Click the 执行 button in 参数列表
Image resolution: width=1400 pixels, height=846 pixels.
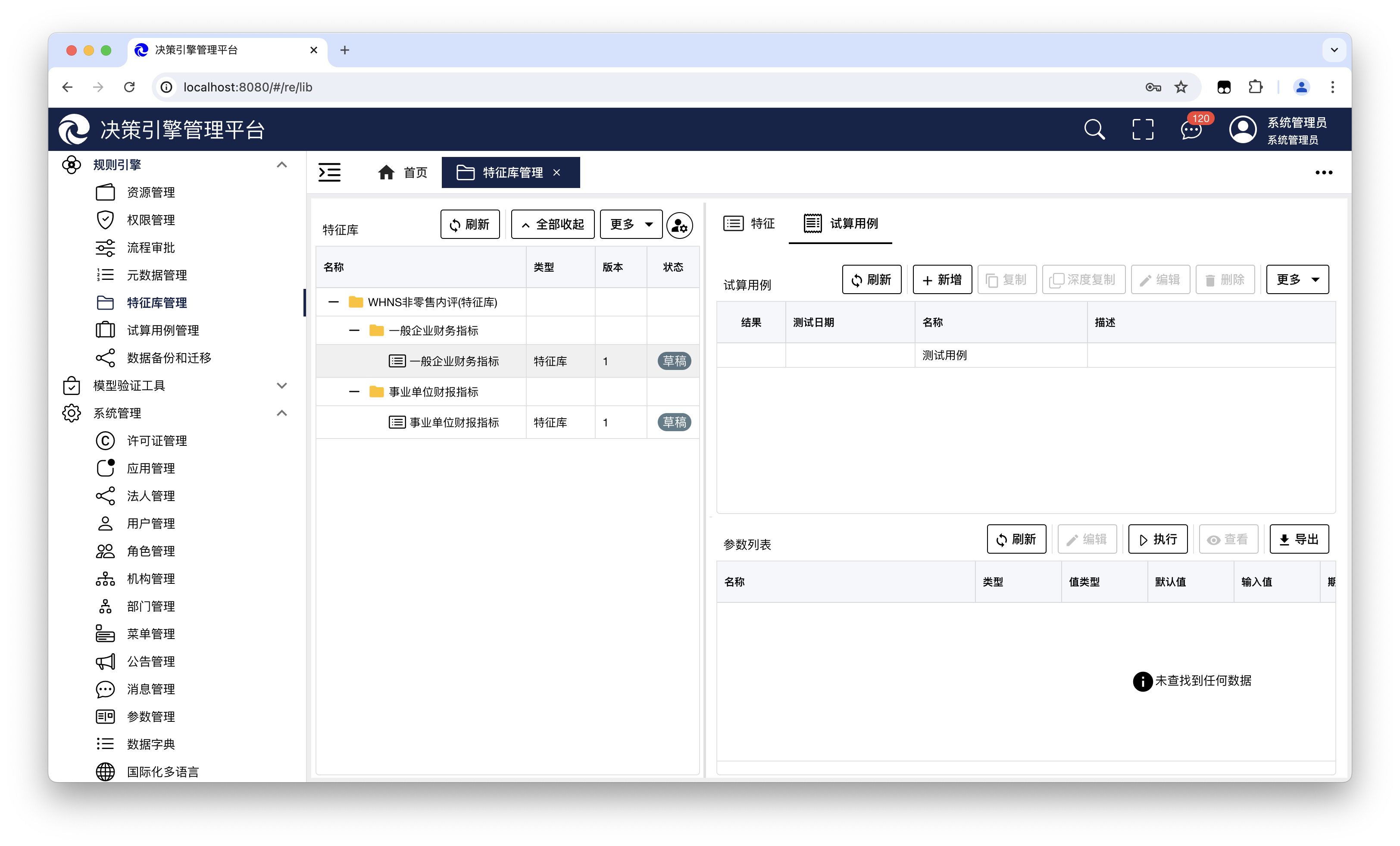pyautogui.click(x=1157, y=539)
